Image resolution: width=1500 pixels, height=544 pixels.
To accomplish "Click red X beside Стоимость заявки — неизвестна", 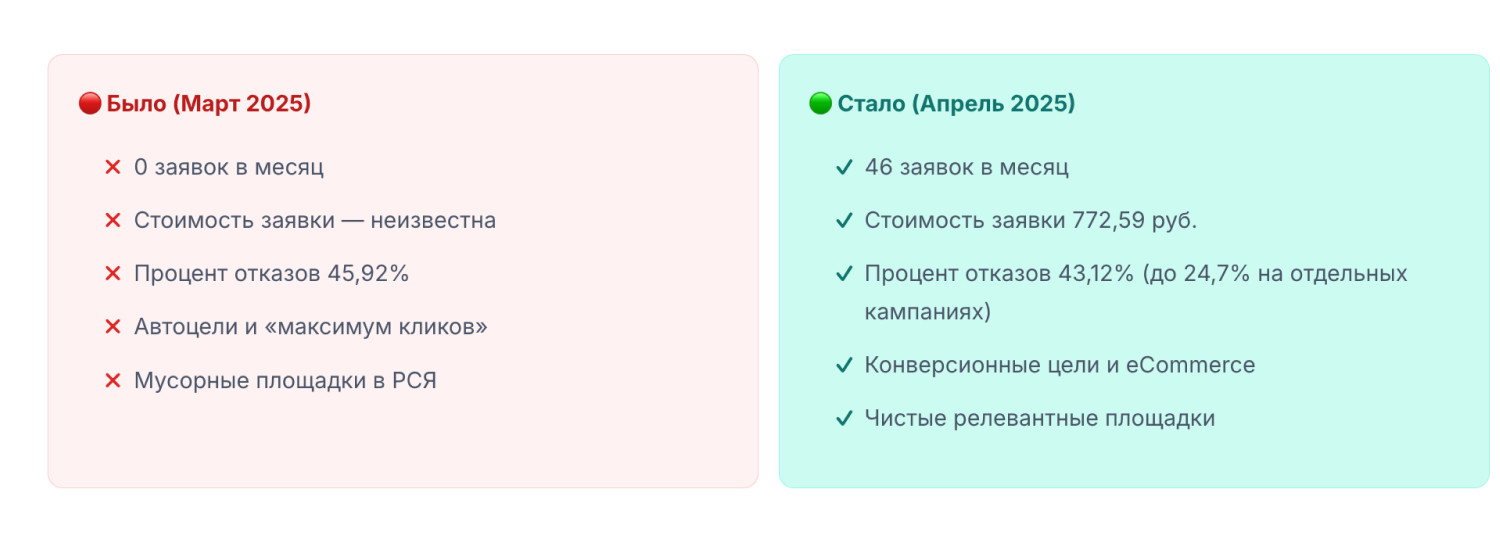I will click(x=113, y=220).
